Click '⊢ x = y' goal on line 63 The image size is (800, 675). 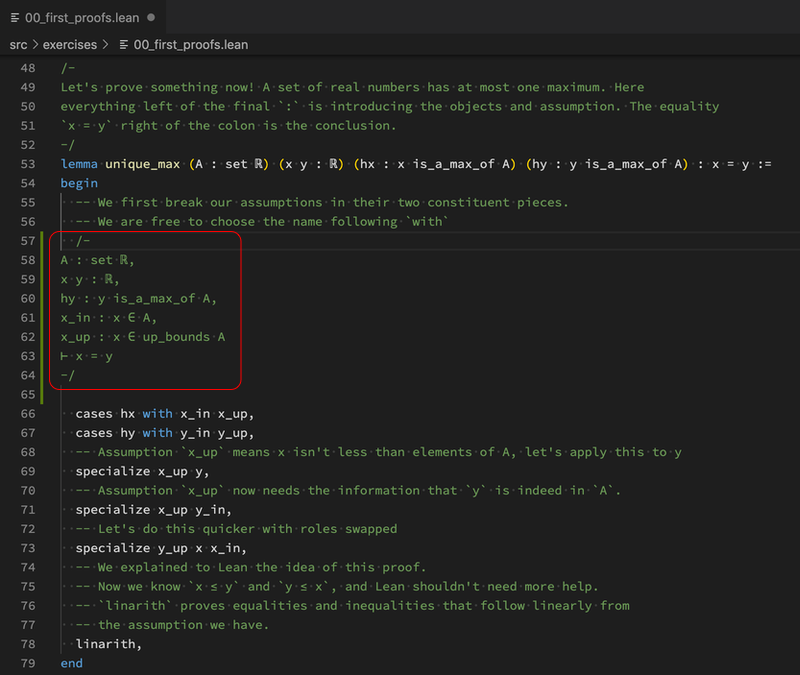pyautogui.click(x=86, y=356)
